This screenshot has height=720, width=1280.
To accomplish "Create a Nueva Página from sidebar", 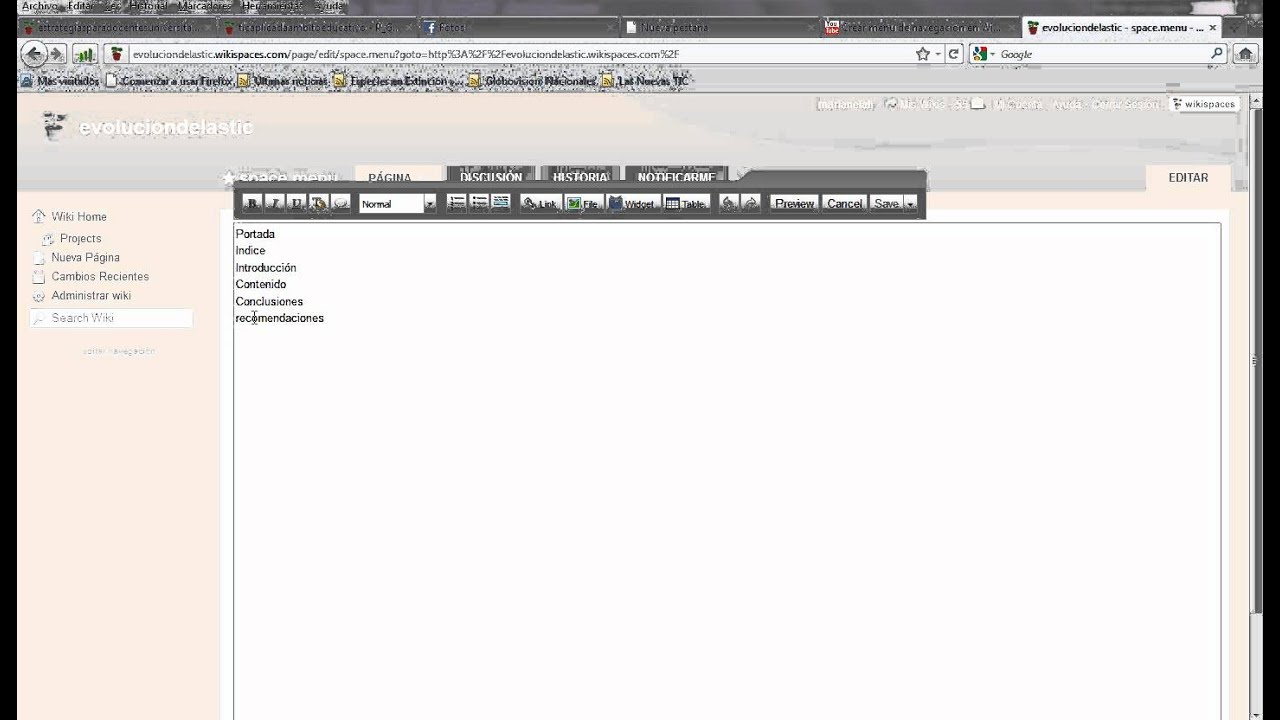I will pyautogui.click(x=85, y=257).
